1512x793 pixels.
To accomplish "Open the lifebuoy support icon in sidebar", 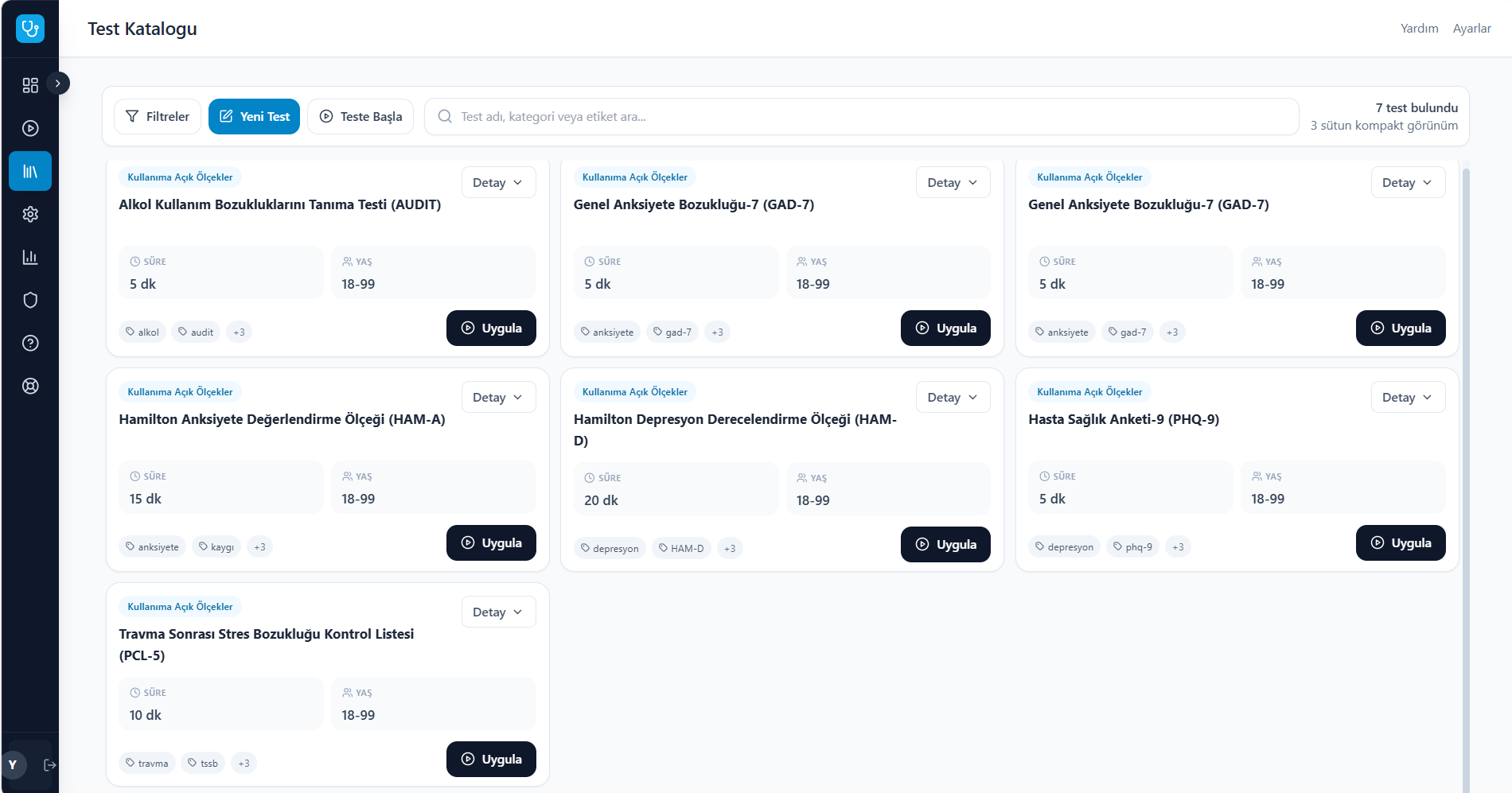I will pyautogui.click(x=30, y=386).
